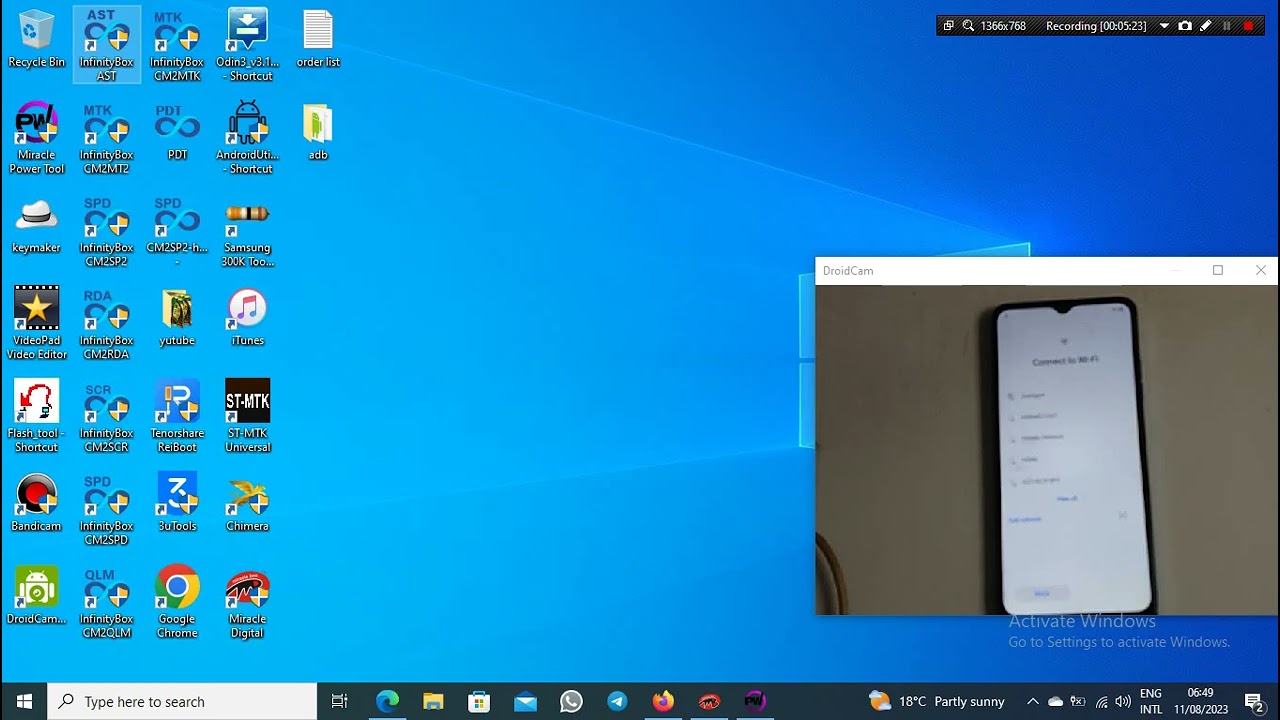Select the VideoPad Video Editor icon

(36, 323)
